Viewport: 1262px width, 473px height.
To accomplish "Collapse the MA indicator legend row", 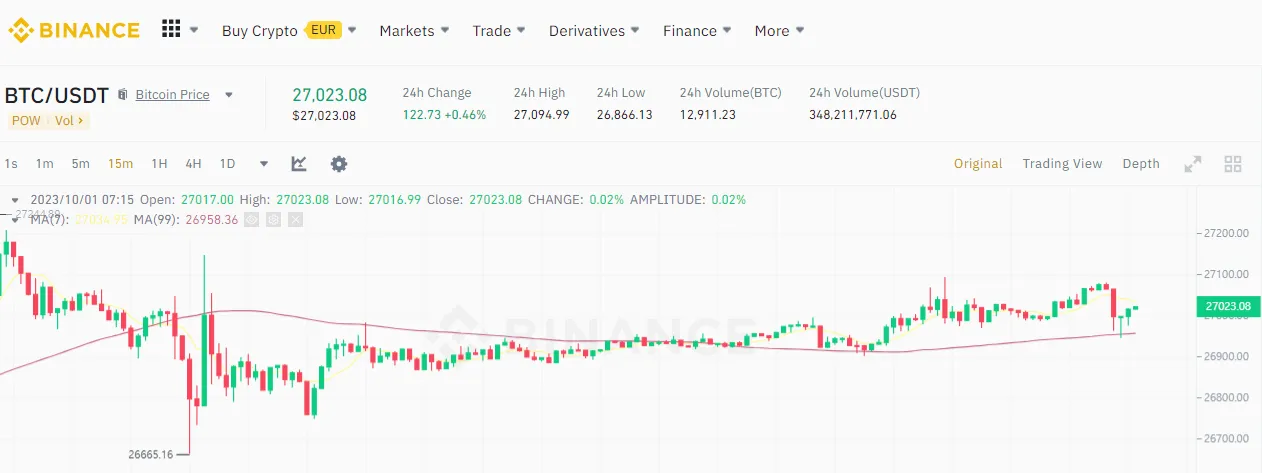I will tap(15, 219).
